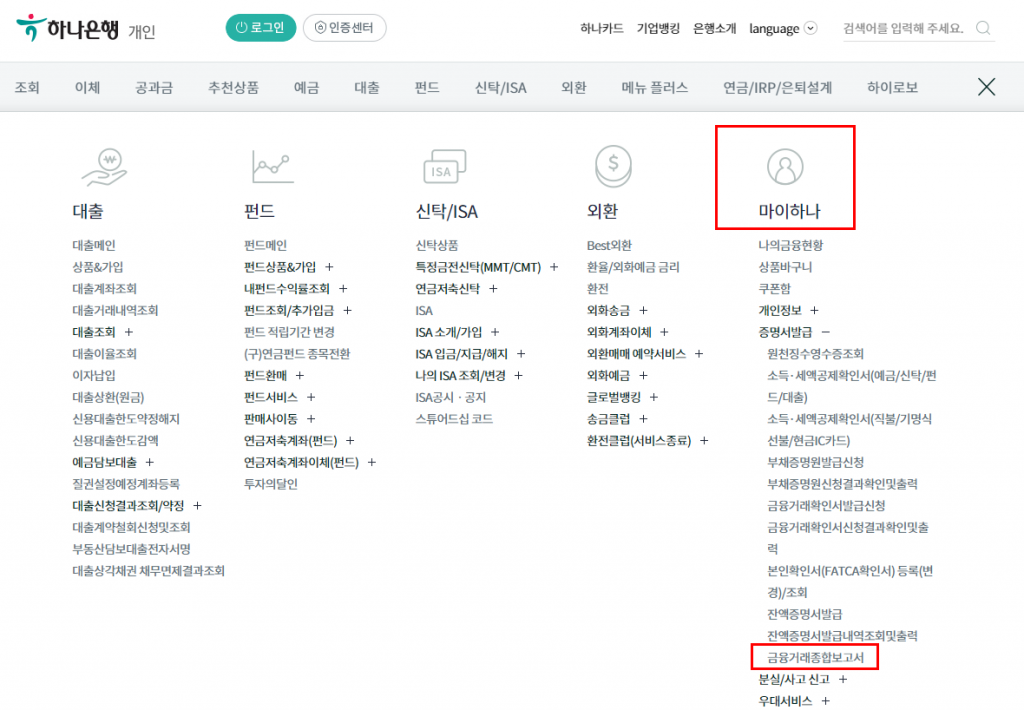Open 투자의달인 link
1024x710 pixels.
tap(270, 484)
